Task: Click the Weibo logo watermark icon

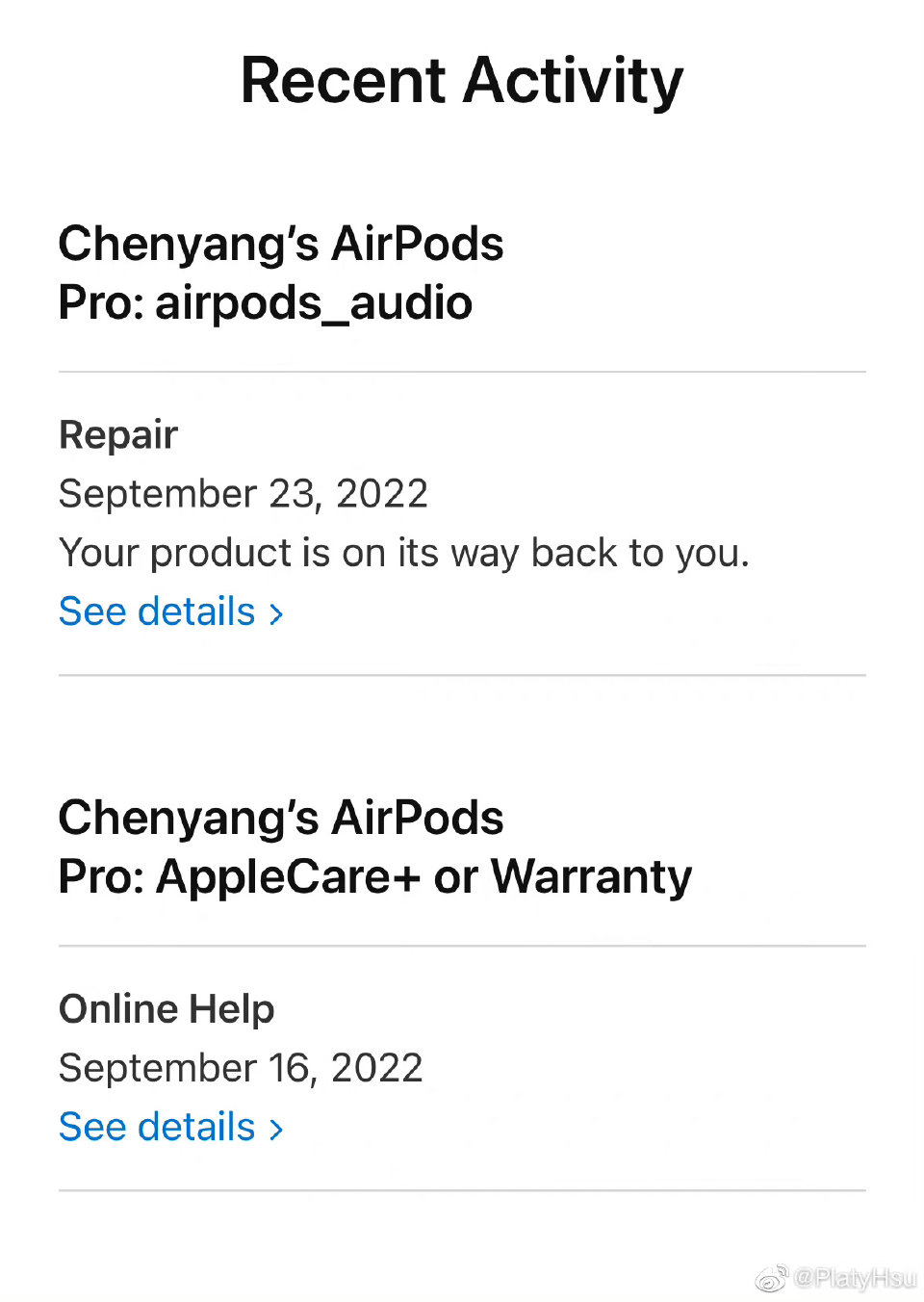Action: 771,1279
